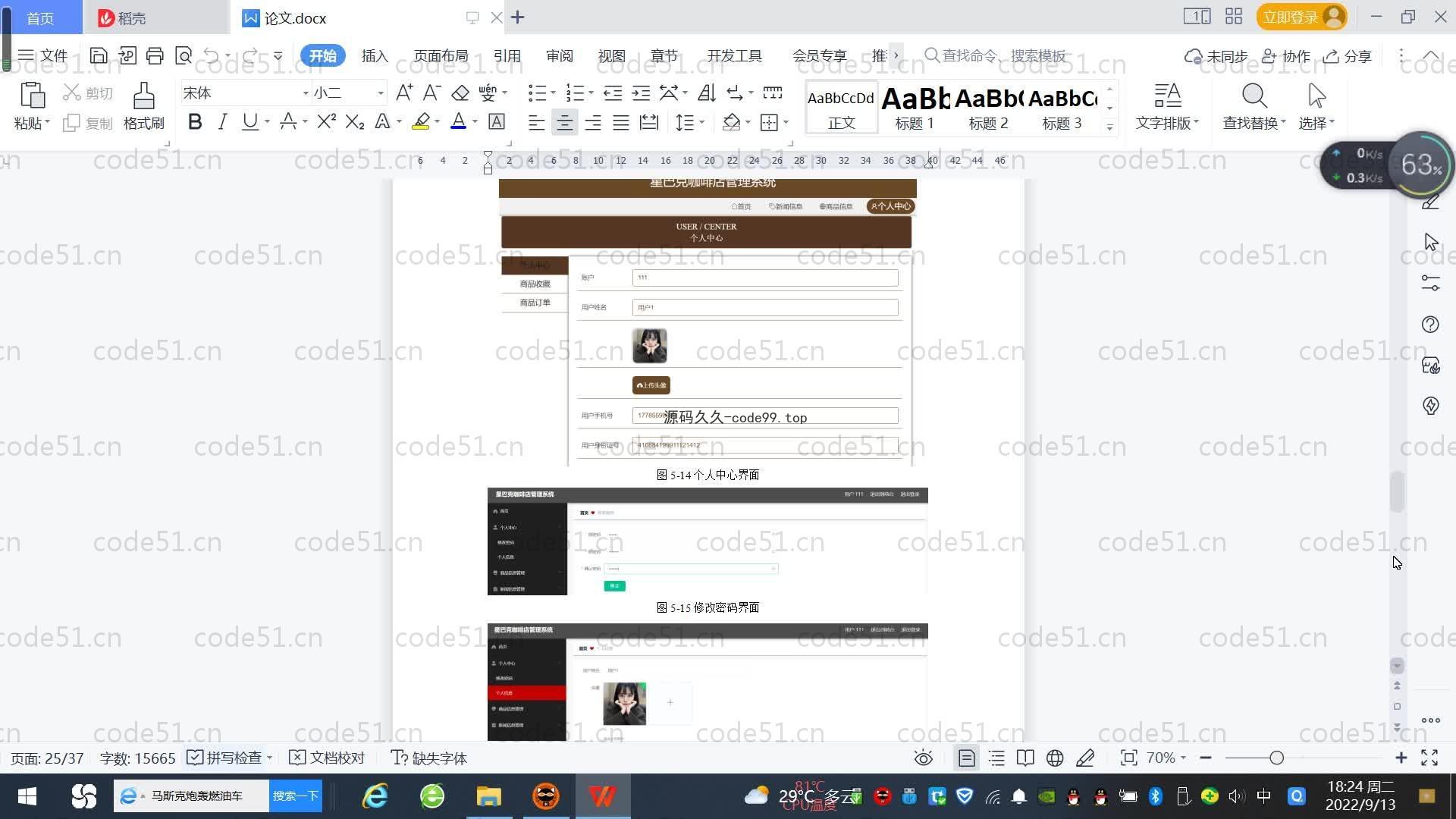This screenshot has width=1456, height=819.
Task: Click the command search box
Action: point(996,55)
